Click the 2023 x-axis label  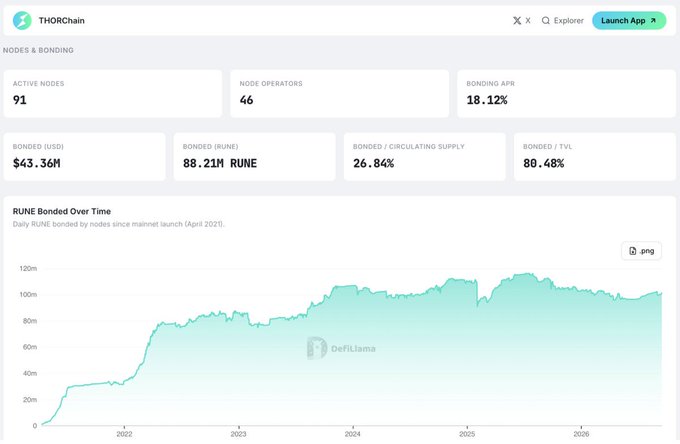click(239, 434)
